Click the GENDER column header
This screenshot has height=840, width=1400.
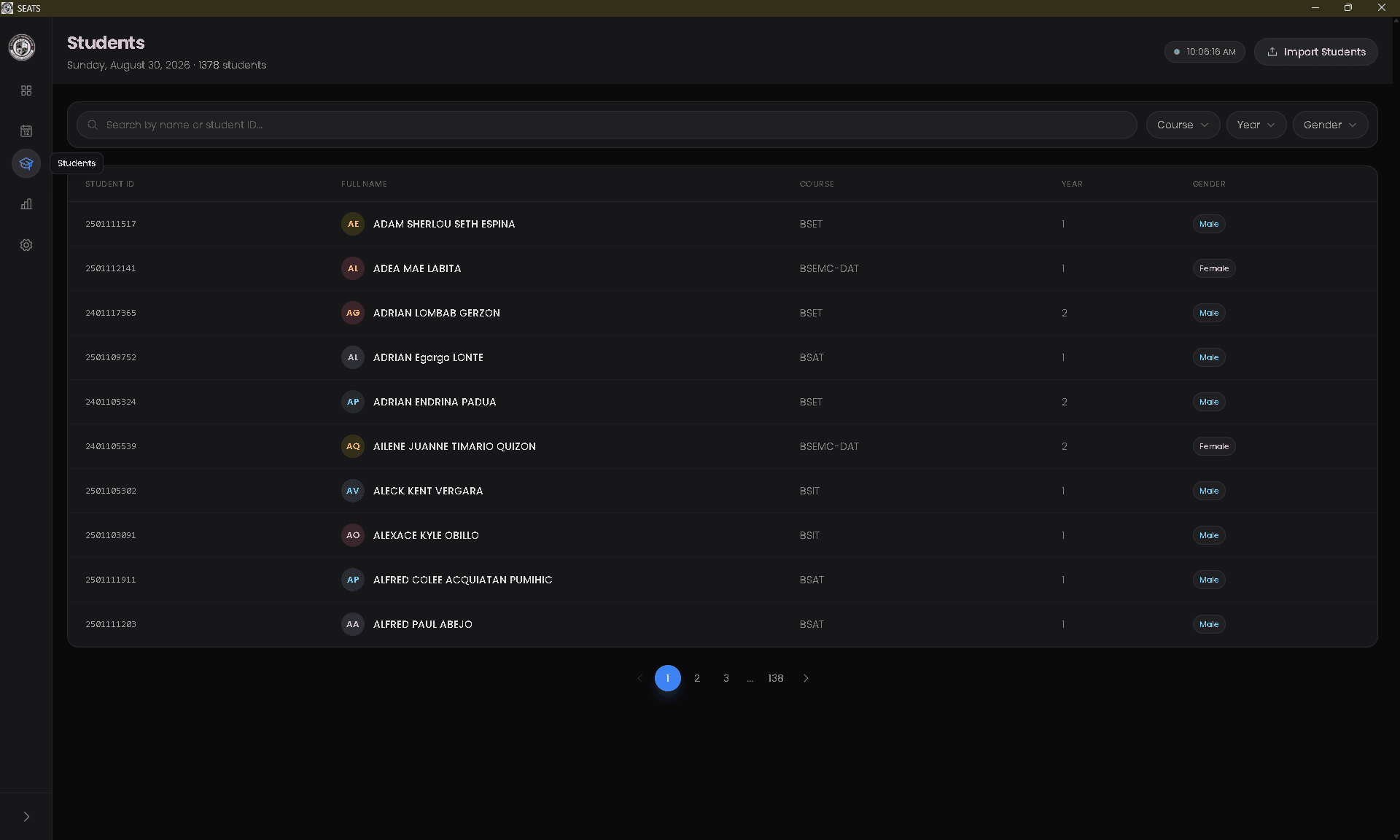click(1209, 184)
